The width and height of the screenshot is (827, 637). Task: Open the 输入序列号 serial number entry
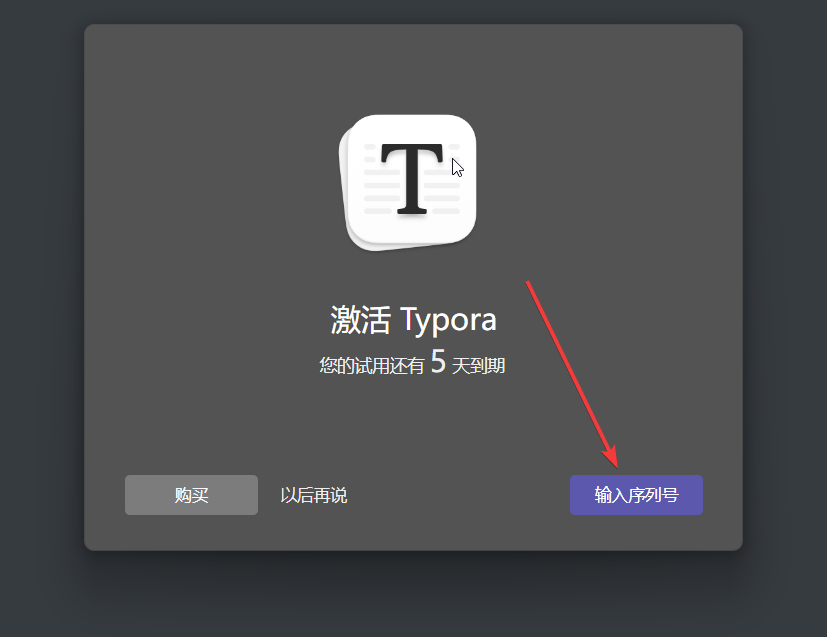coord(636,495)
